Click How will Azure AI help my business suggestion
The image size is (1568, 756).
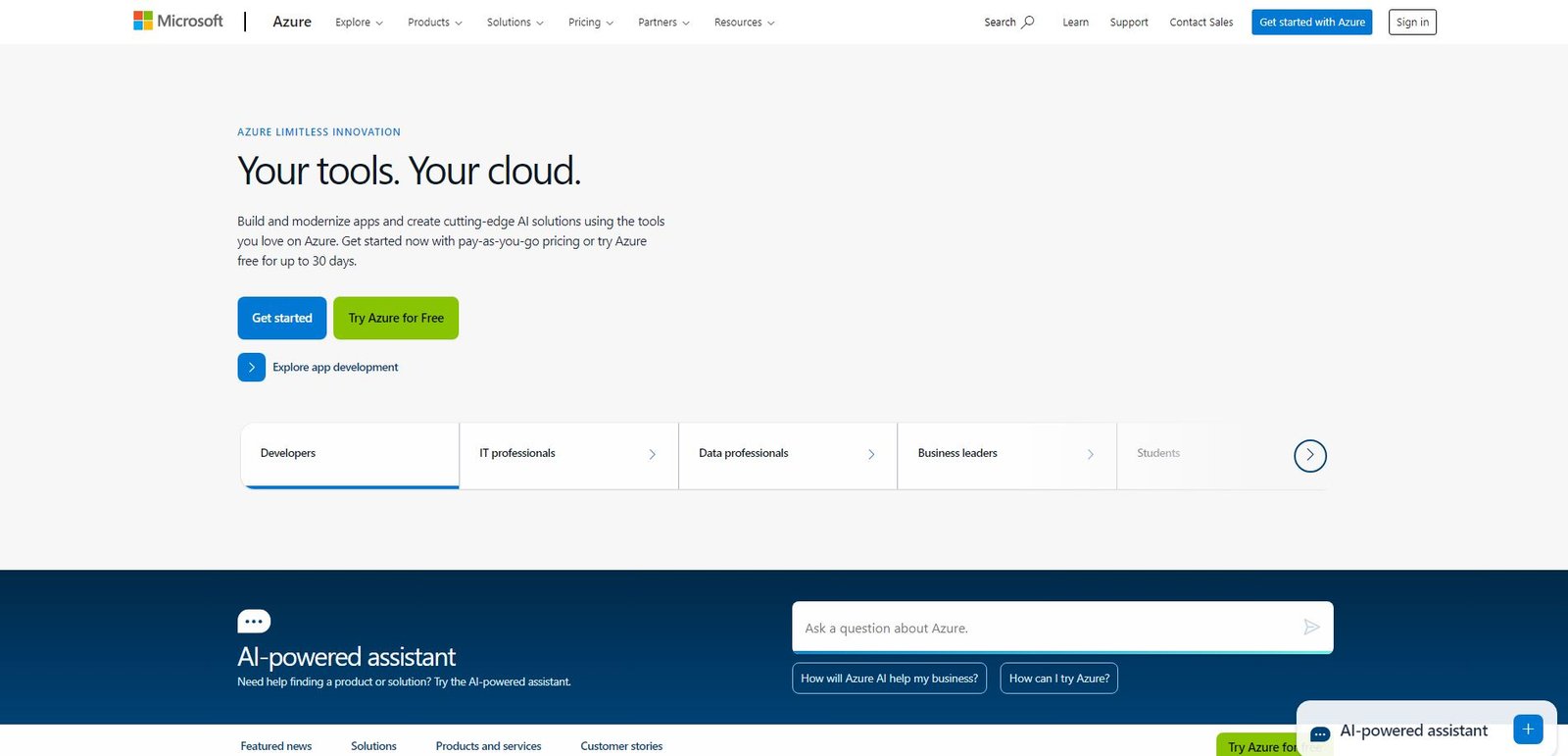point(890,679)
